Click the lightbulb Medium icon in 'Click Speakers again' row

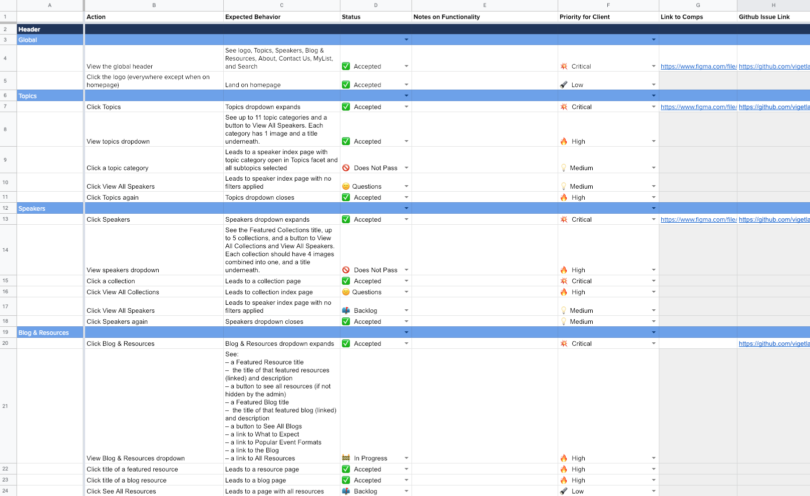564,321
